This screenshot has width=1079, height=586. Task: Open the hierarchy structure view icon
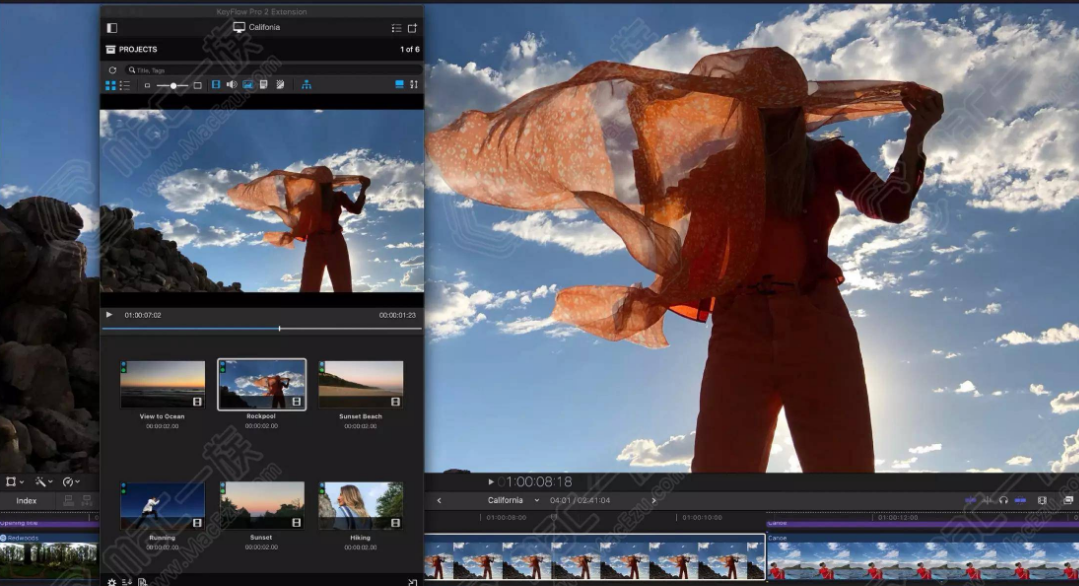tap(306, 85)
